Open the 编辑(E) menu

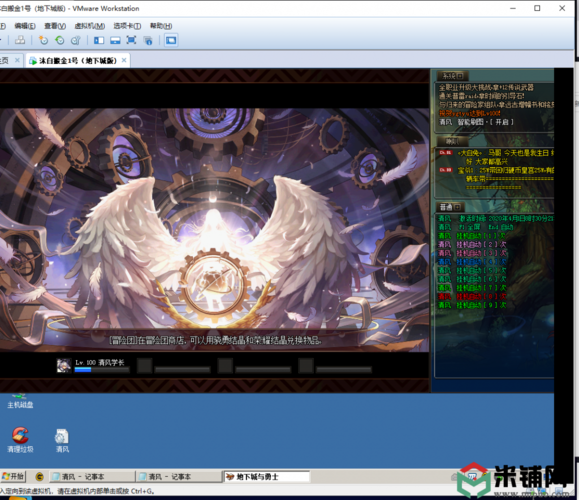[25, 26]
